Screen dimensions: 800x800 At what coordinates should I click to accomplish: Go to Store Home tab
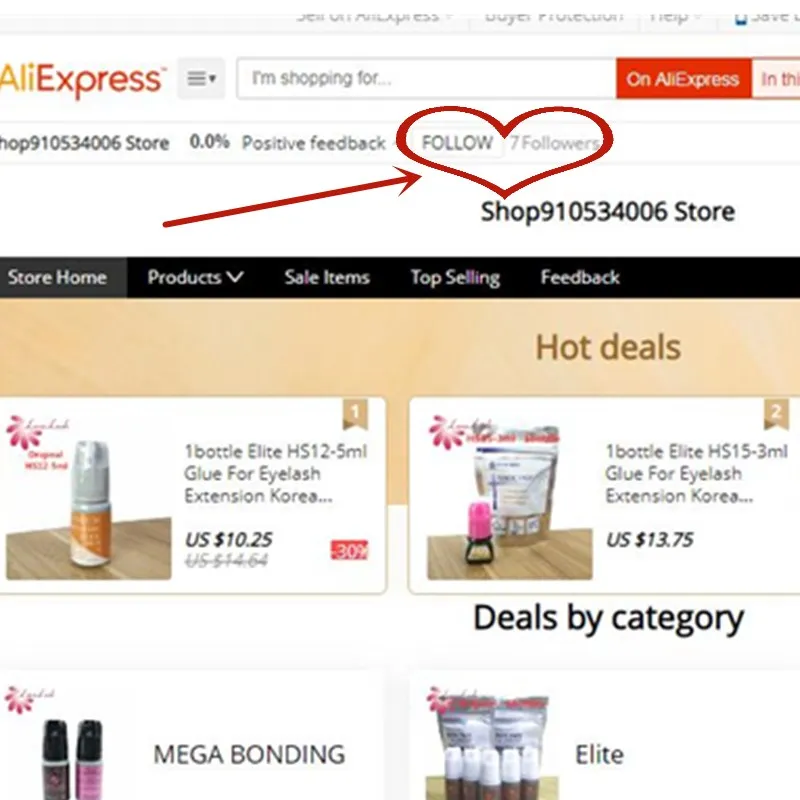coord(57,277)
